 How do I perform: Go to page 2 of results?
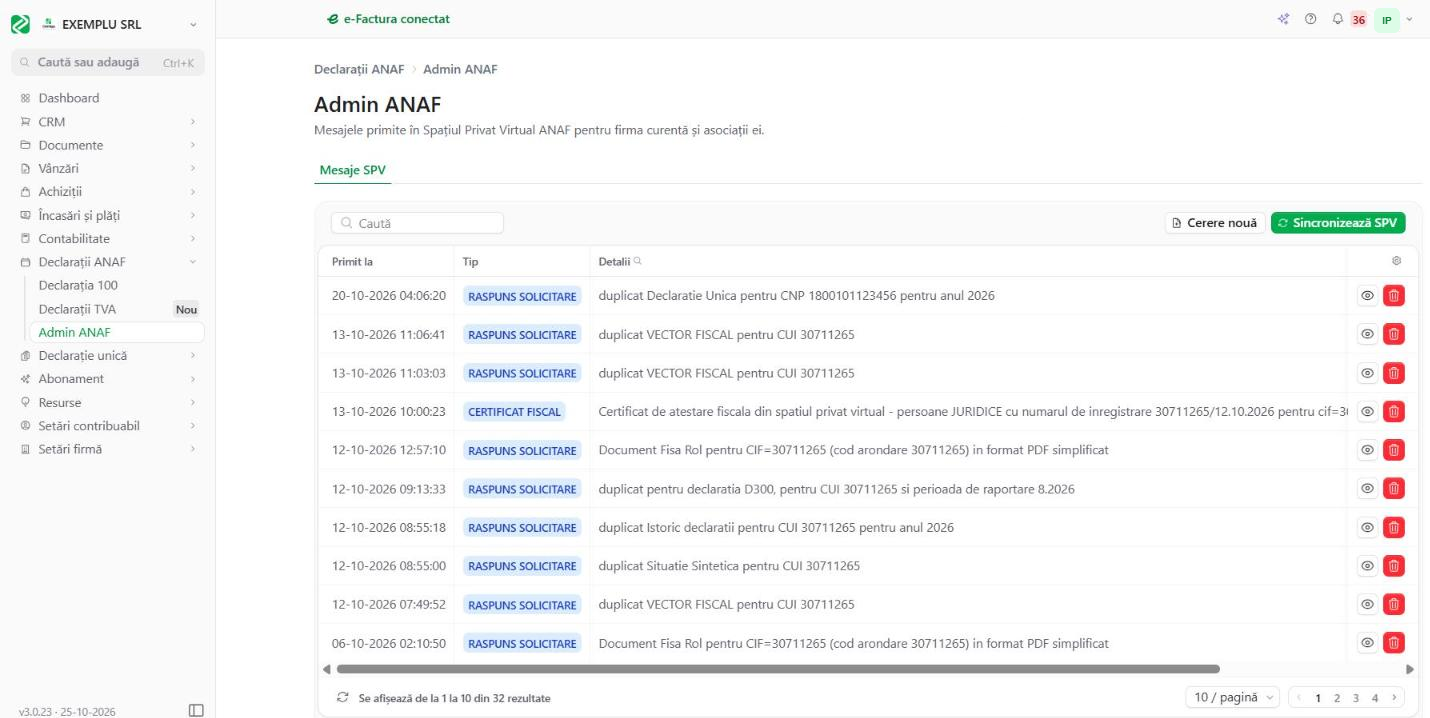pyautogui.click(x=1337, y=697)
